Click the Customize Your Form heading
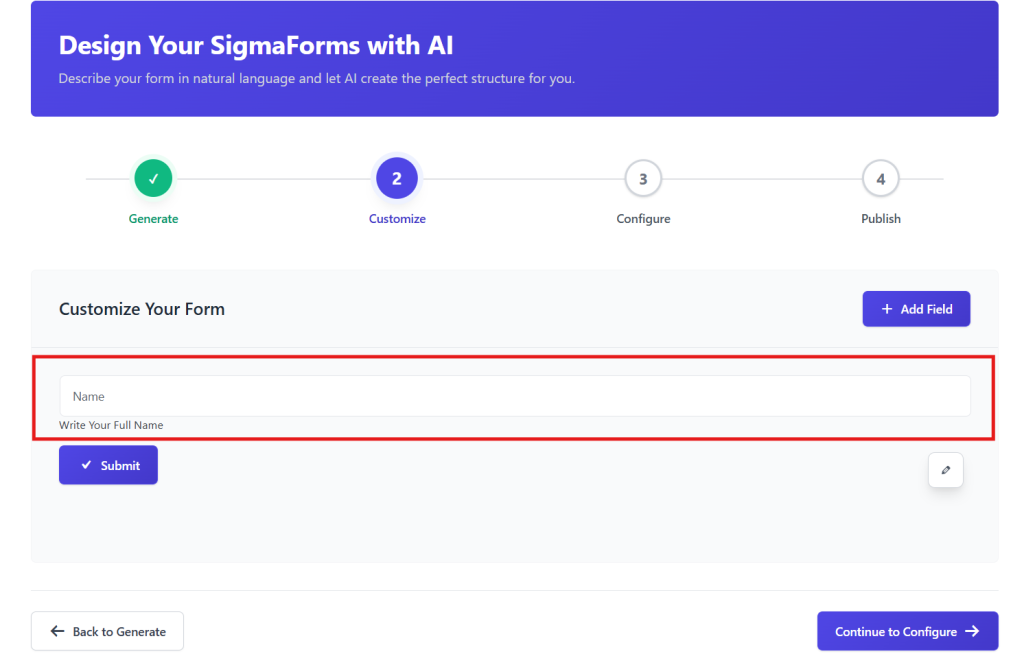This screenshot has height=667, width=1024. point(142,309)
